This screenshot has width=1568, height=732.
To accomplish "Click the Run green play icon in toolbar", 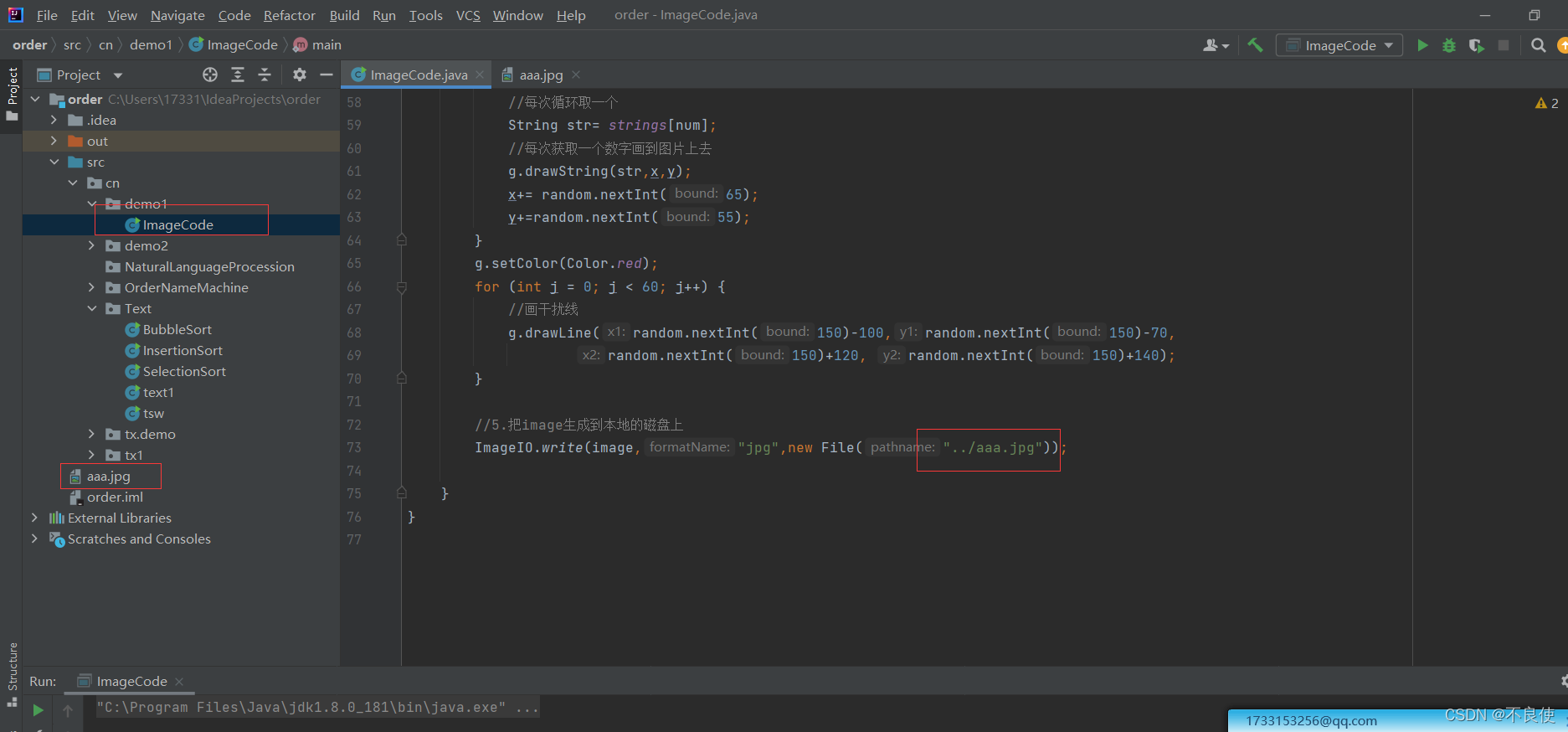I will tap(1422, 45).
